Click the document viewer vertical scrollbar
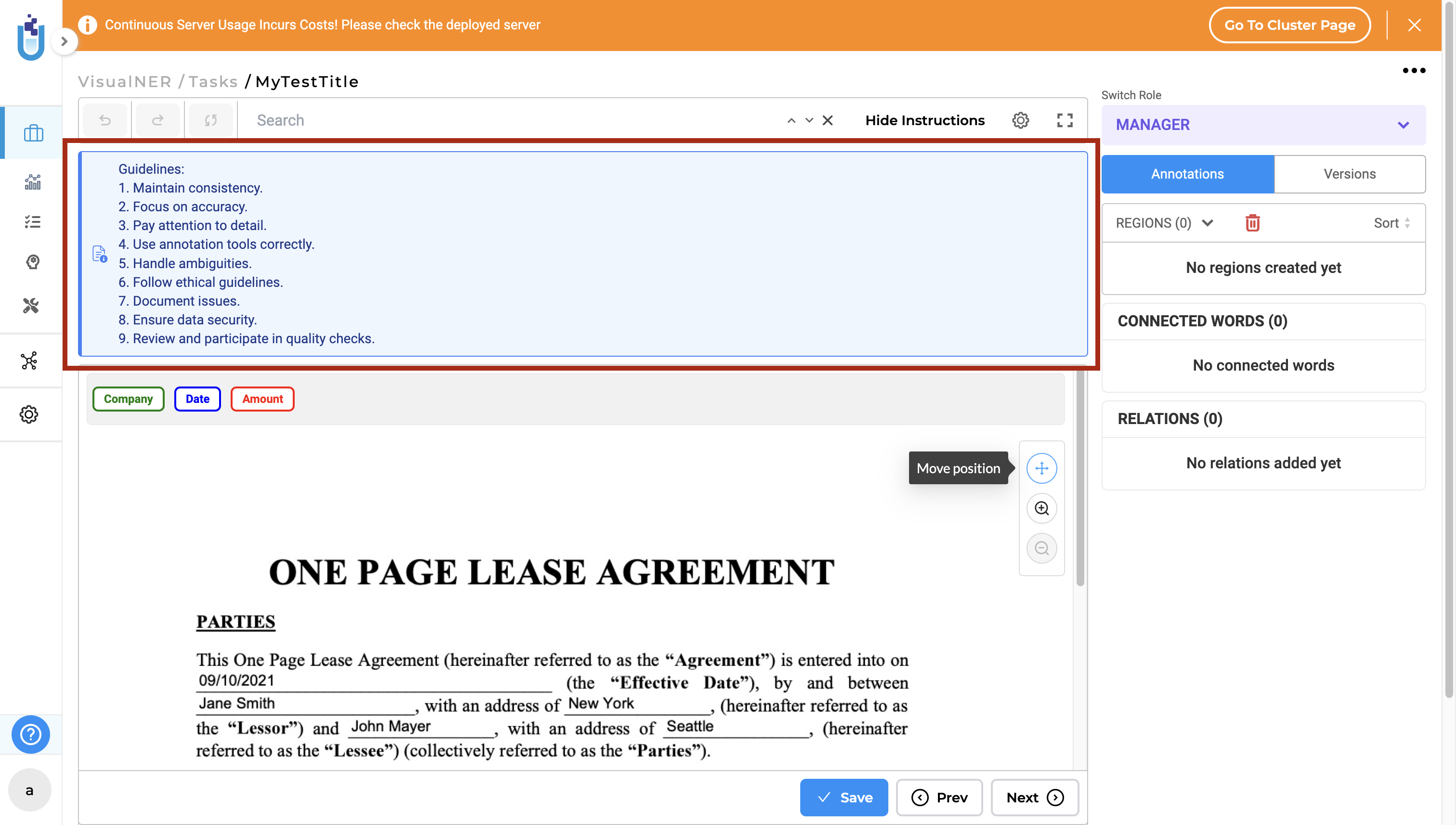 click(x=1080, y=479)
